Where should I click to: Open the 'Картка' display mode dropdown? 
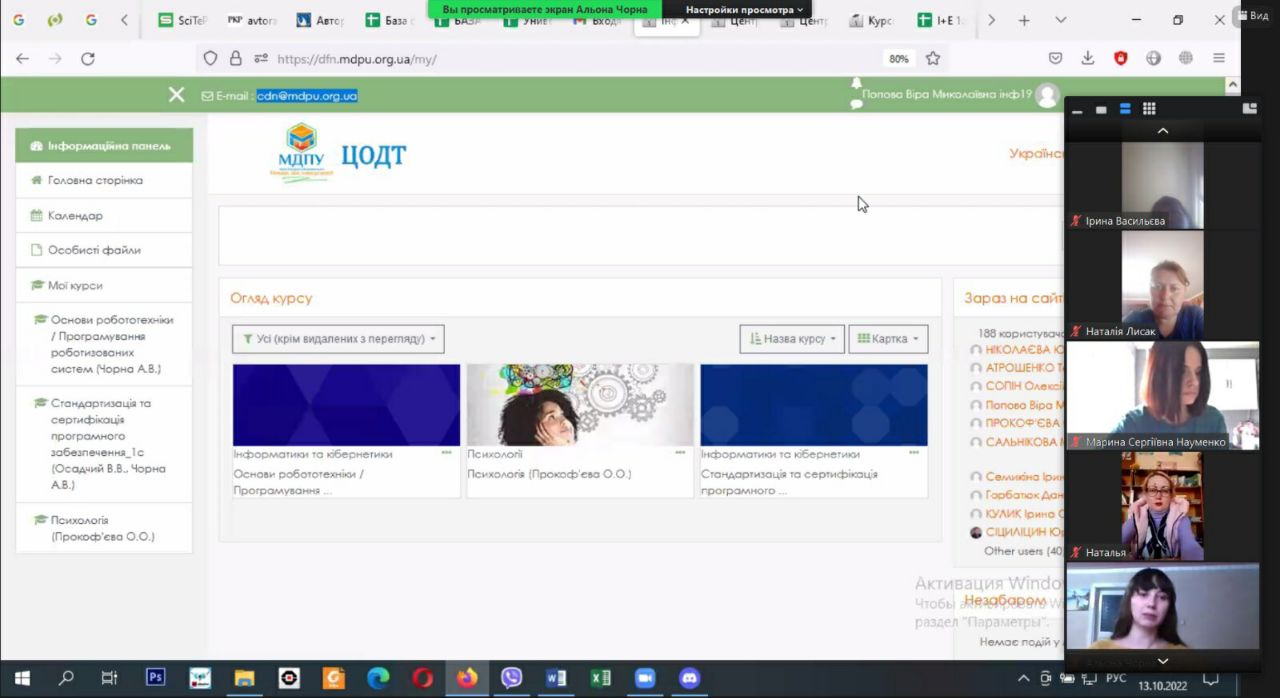(x=888, y=339)
